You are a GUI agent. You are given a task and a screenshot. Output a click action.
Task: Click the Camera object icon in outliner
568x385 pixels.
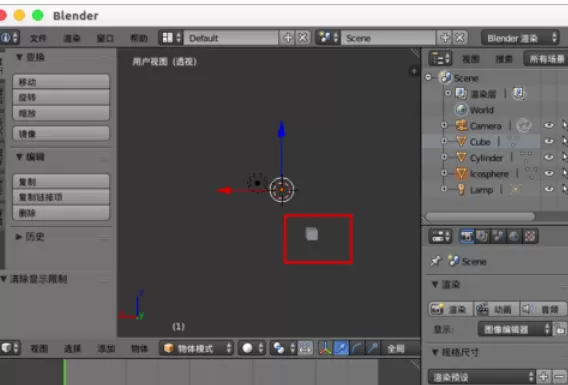pos(461,125)
